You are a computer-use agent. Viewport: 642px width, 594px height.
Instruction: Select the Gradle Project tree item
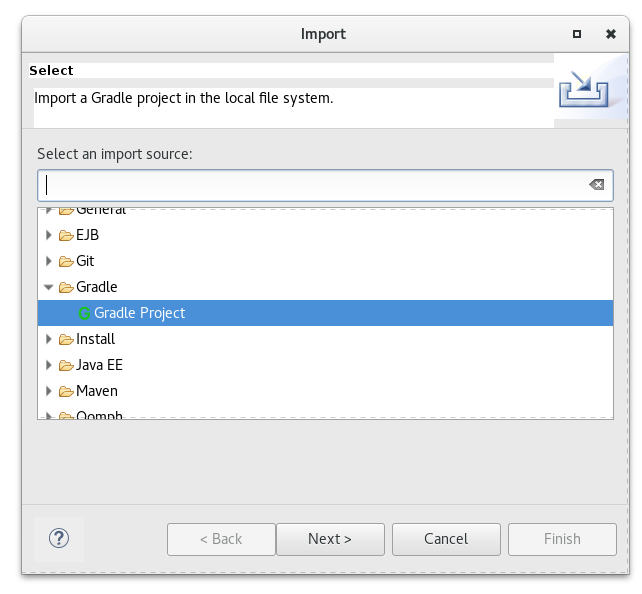coord(140,313)
